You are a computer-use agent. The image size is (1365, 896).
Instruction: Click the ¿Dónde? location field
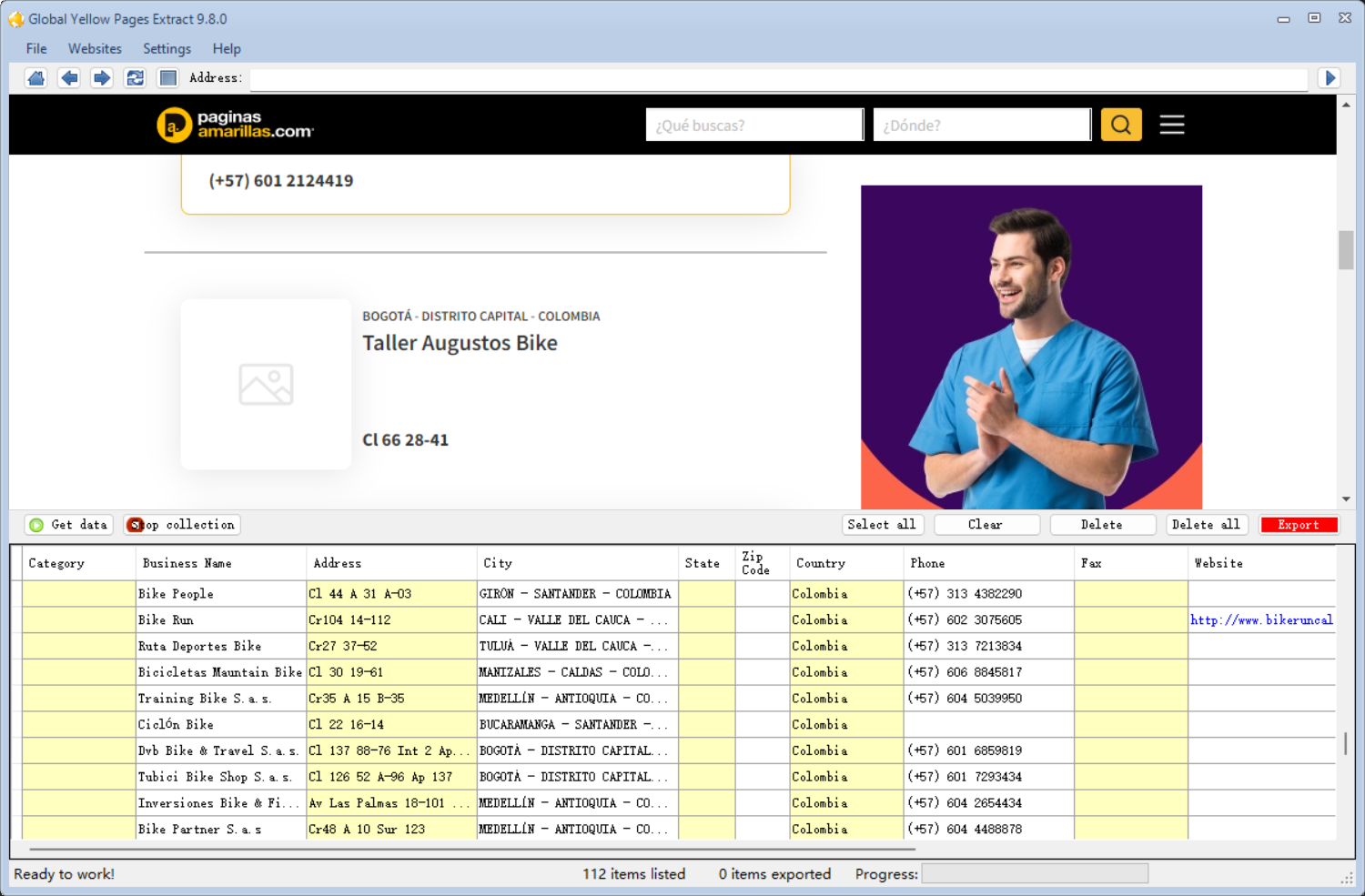point(981,126)
